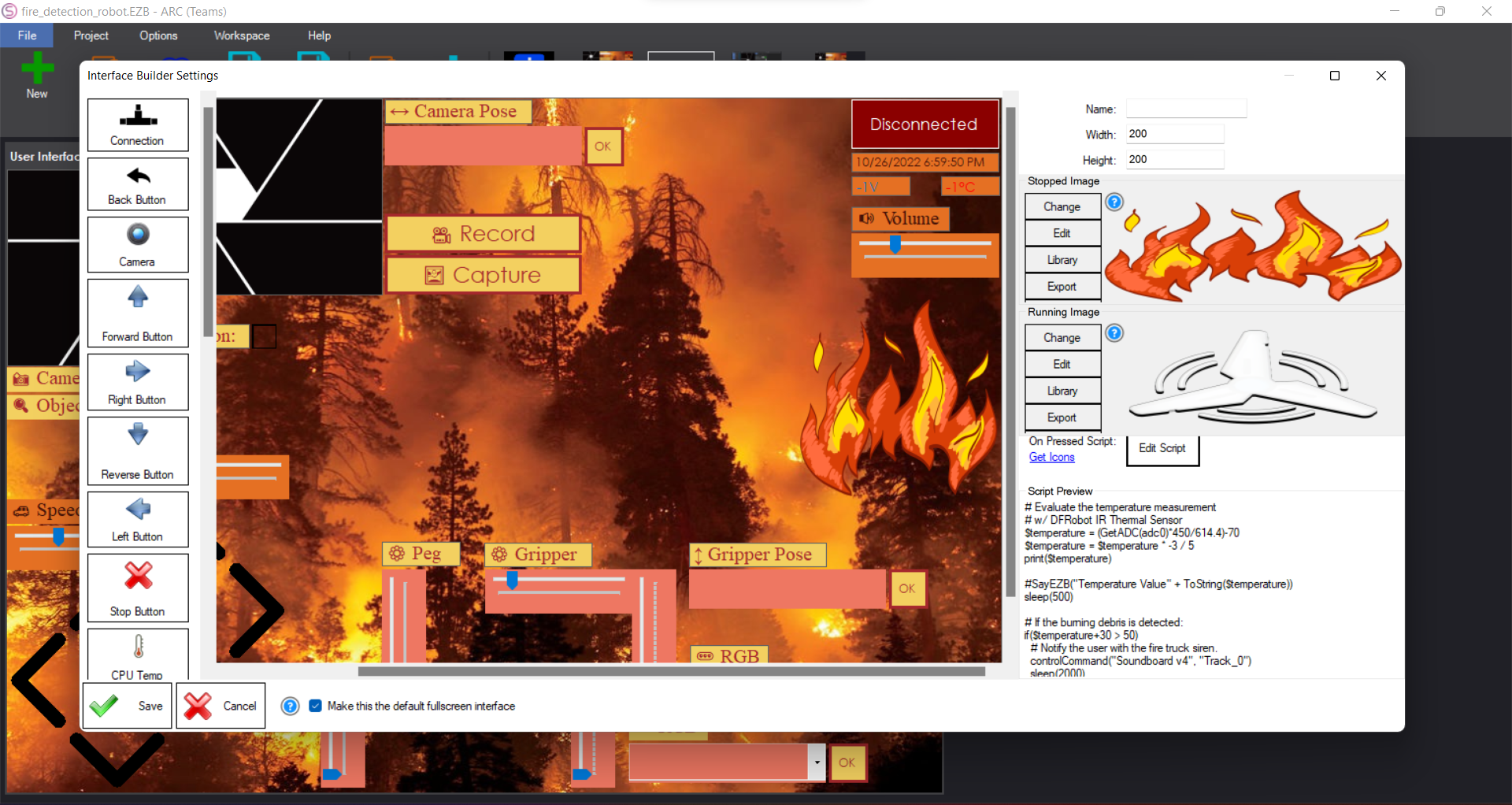Viewport: 1512px width, 805px height.
Task: Open the Options menu
Action: coord(158,35)
